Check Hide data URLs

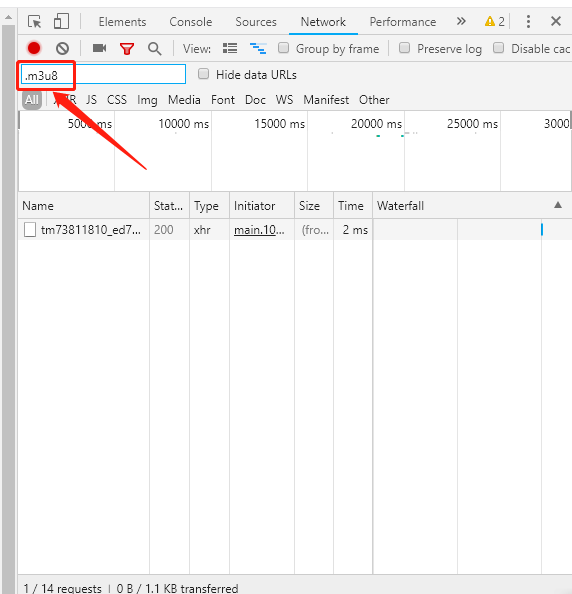[203, 74]
